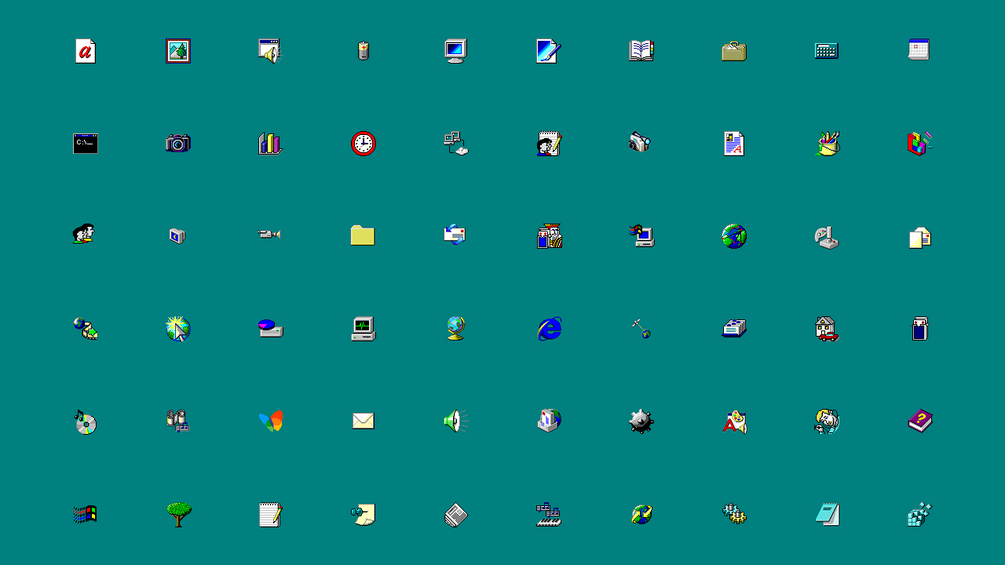Select the green tree icon

(x=179, y=514)
